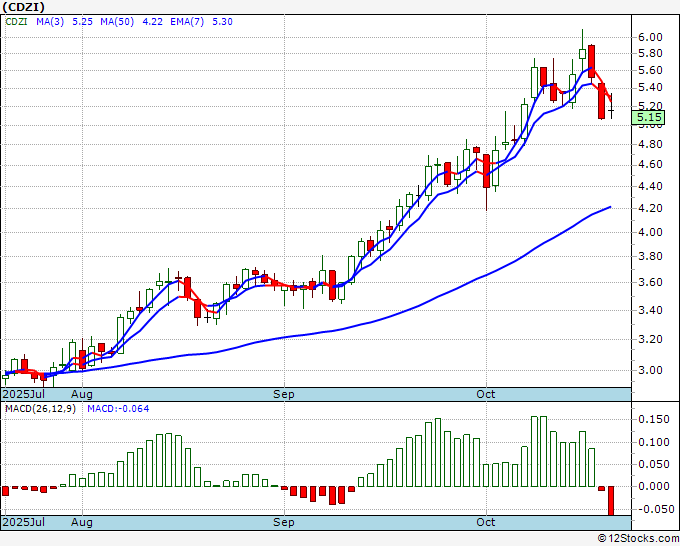Select the CDZI legend label
680x546 pixels.
click(16, 21)
